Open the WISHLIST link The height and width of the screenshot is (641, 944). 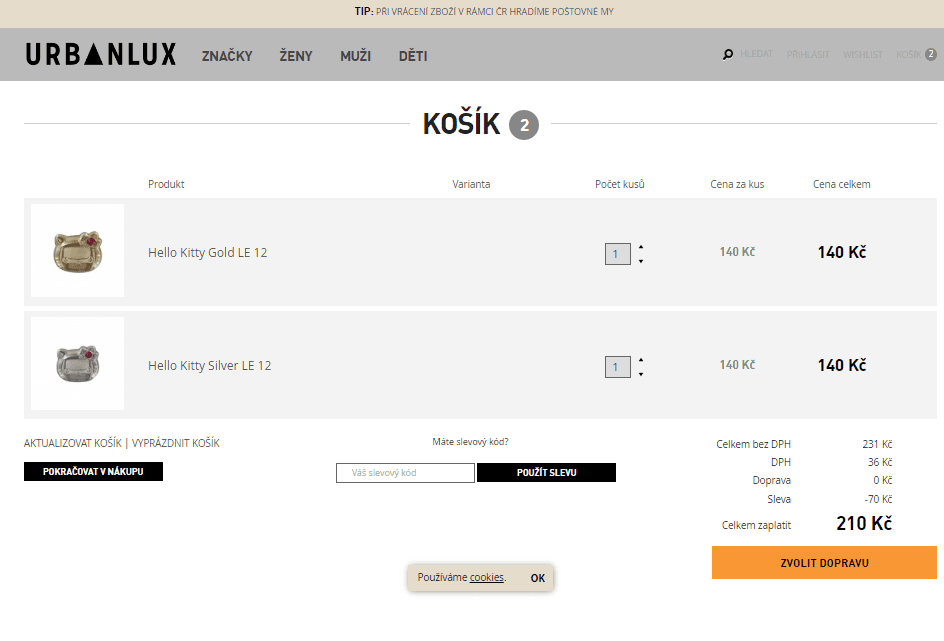click(863, 55)
